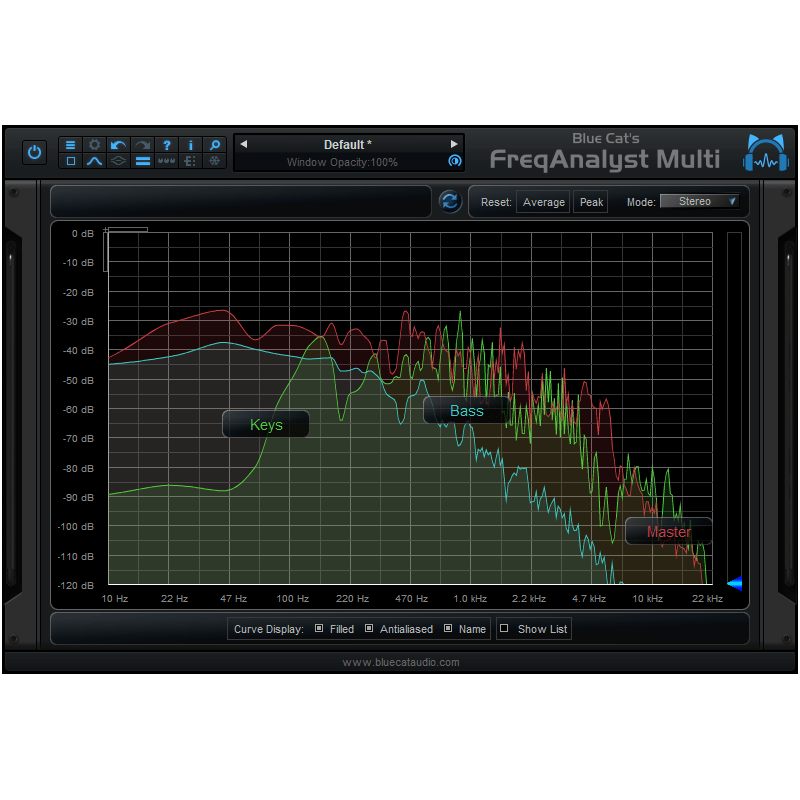Screen dimensions: 800x800
Task: Switch to the Peak reset option
Action: [x=590, y=201]
